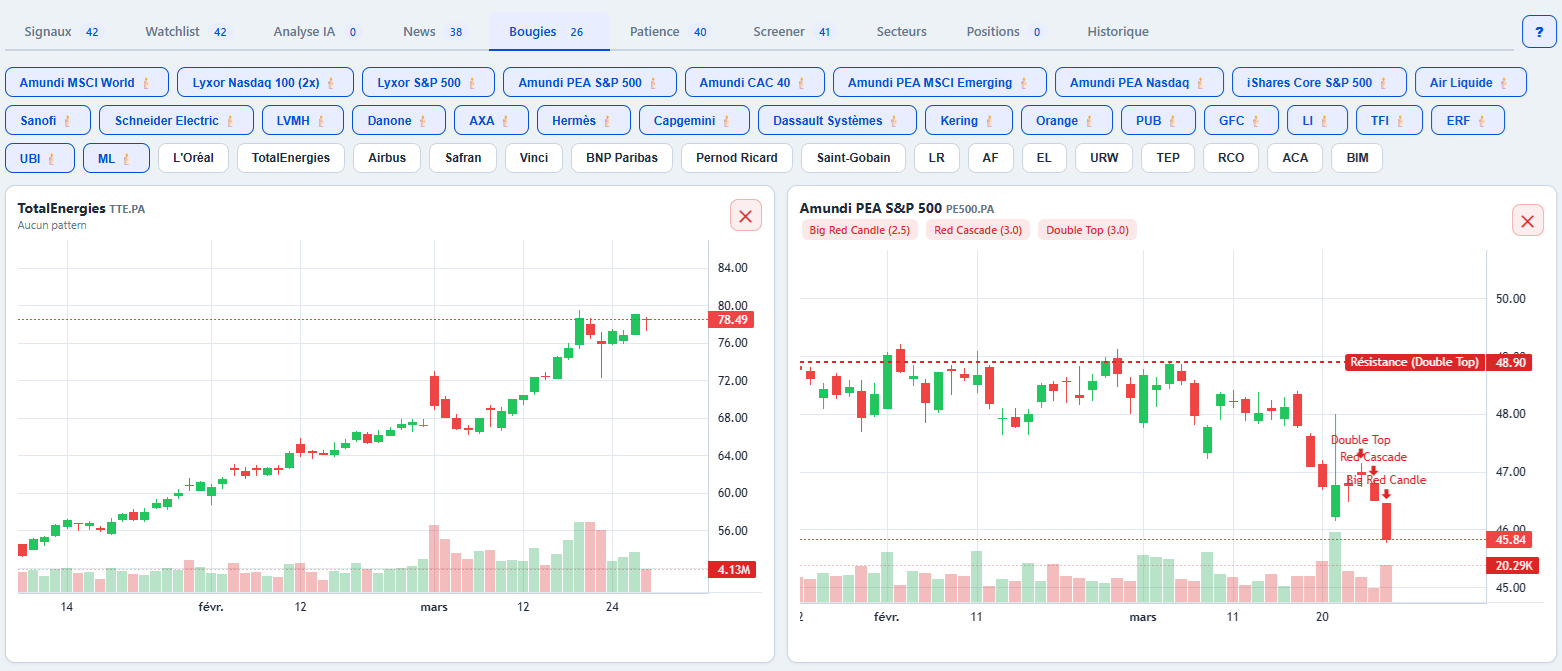Click the Big Red Candle arrow marker
1562x671 pixels.
click(1386, 494)
